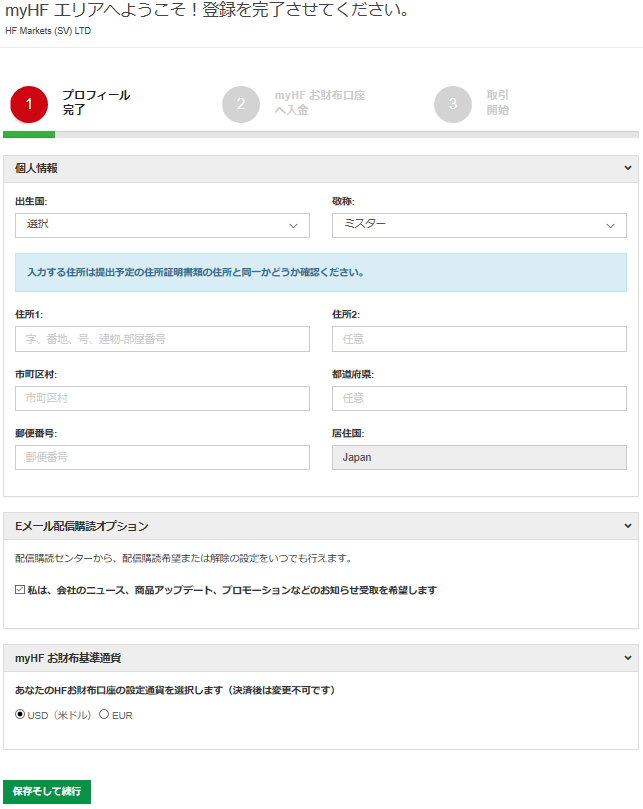Focus the 都道府県 input field
The image size is (643, 809).
[x=479, y=398]
